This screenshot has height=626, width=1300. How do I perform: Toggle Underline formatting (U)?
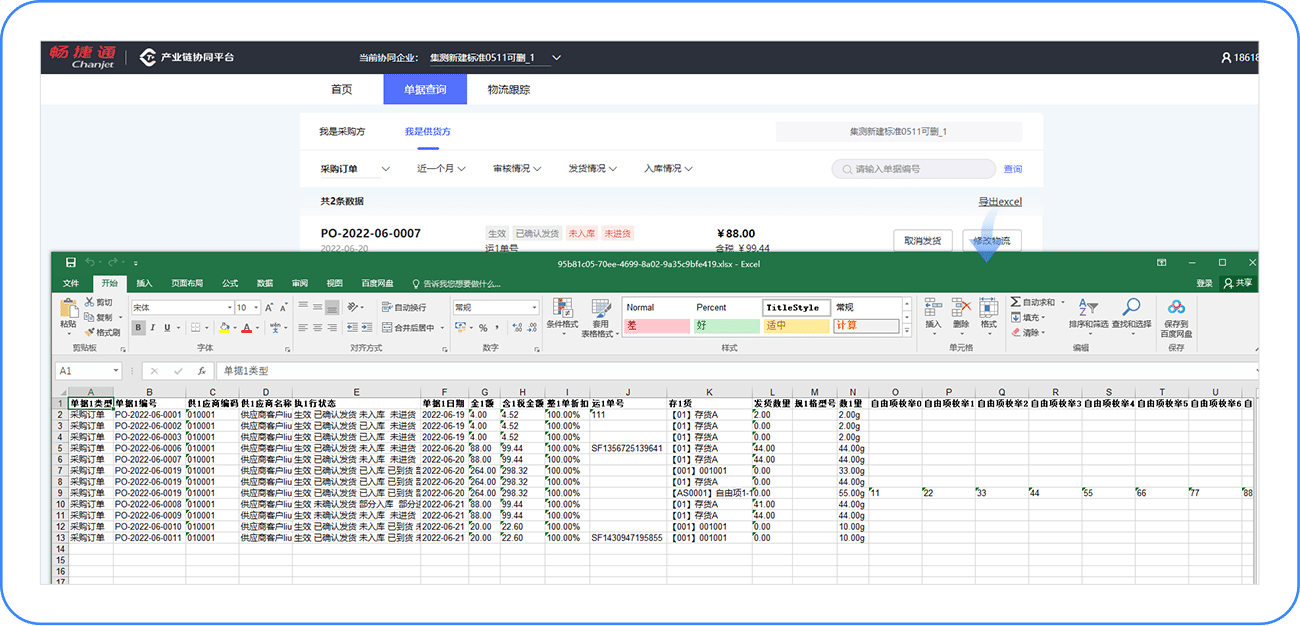pos(167,328)
